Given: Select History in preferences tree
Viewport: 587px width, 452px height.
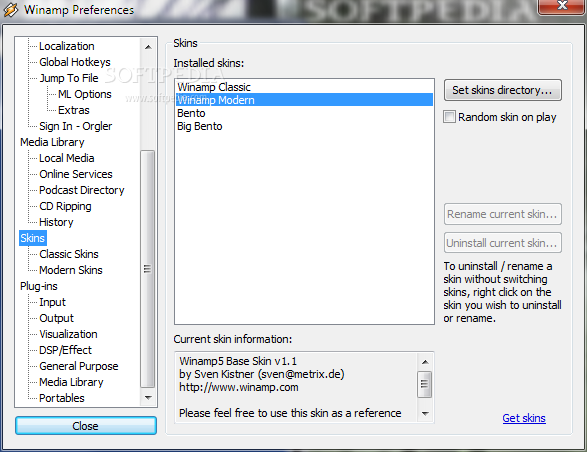Looking at the screenshot, I should tap(56, 222).
